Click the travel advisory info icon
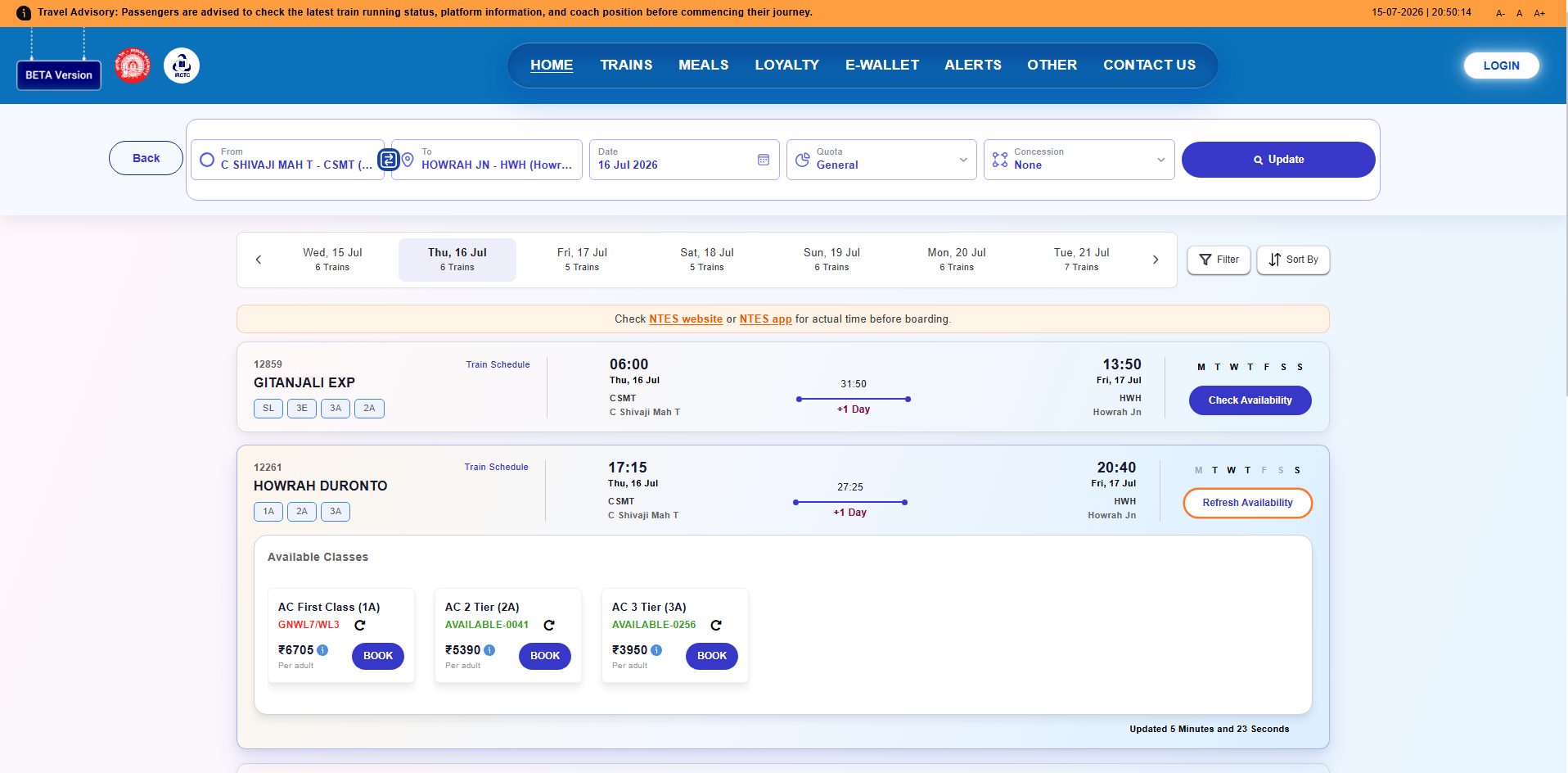1568x773 pixels. click(24, 13)
